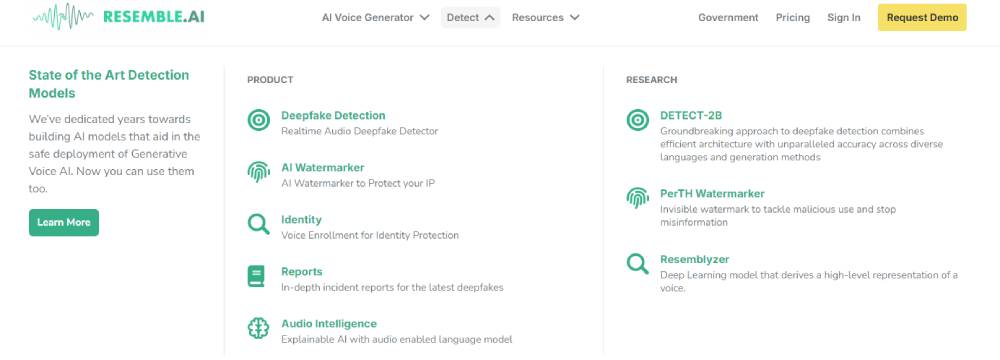Click 'Invisible watermark to tackle malicious use' text
This screenshot has width=1000, height=360.
[778, 216]
